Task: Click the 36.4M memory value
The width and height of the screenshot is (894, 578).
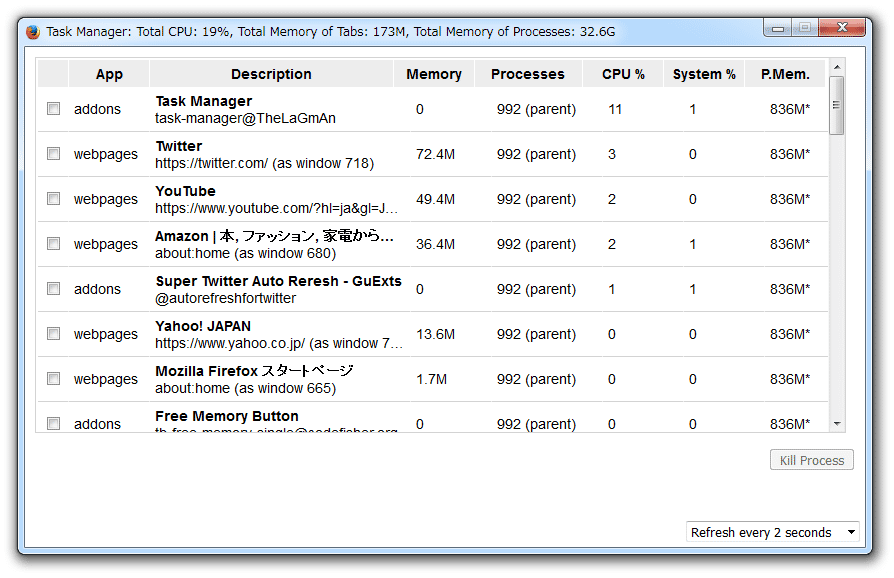Action: (x=436, y=244)
